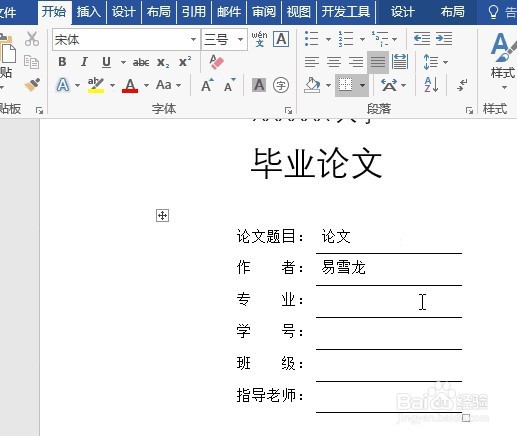Toggle justify alignment
Viewport: 517px width, 436px height.
click(x=378, y=62)
